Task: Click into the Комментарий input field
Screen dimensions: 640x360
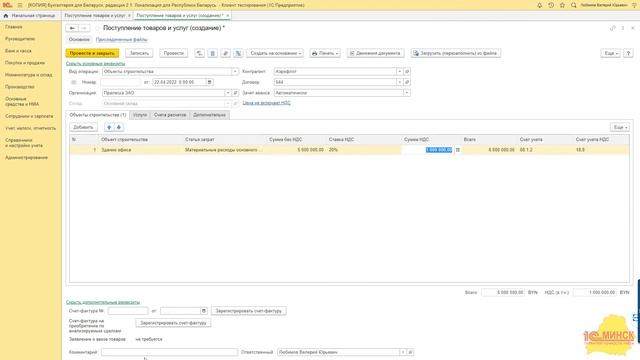Action: point(169,352)
